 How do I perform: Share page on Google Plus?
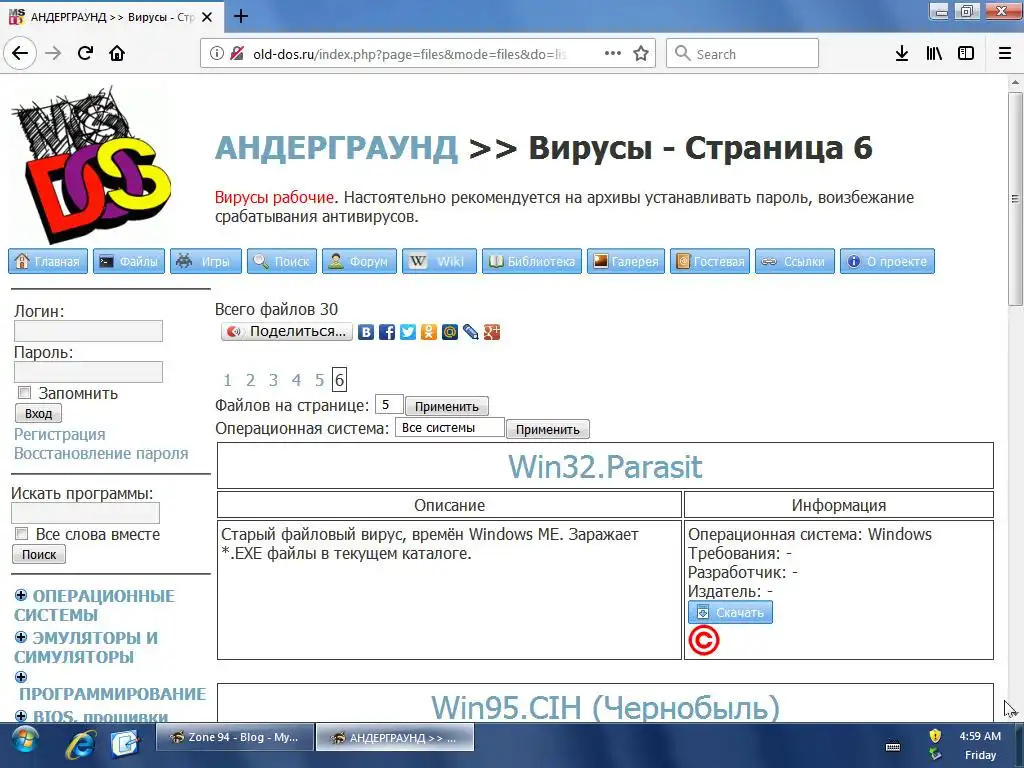492,332
